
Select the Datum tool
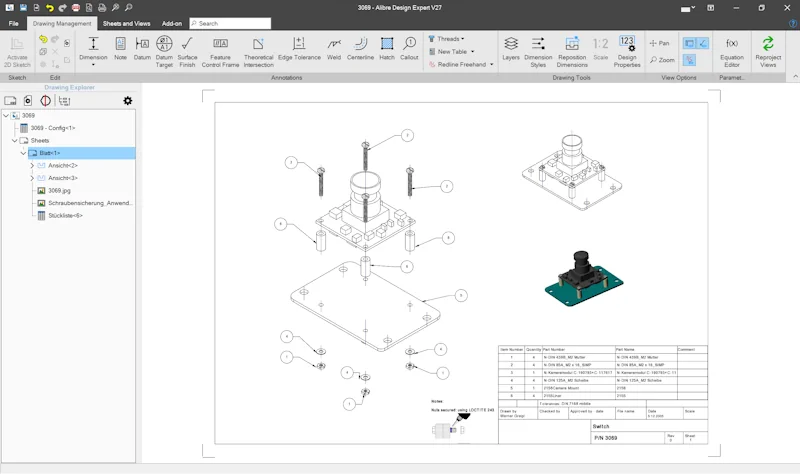tap(142, 48)
